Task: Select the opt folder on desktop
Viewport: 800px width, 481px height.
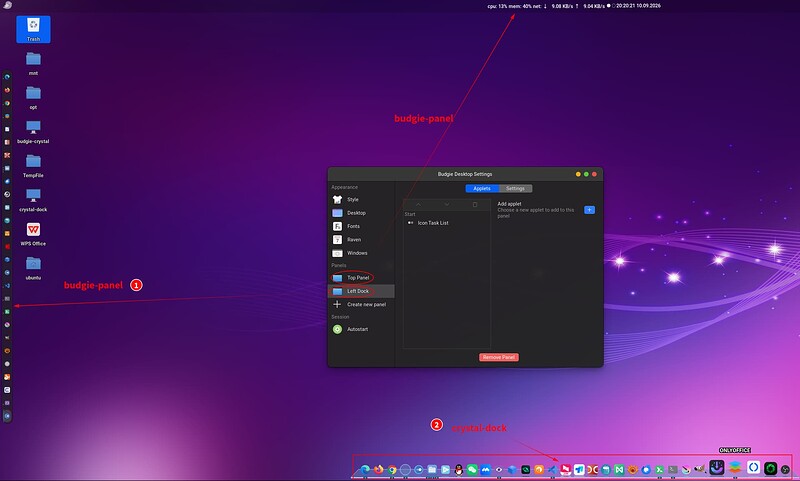Action: point(33,97)
